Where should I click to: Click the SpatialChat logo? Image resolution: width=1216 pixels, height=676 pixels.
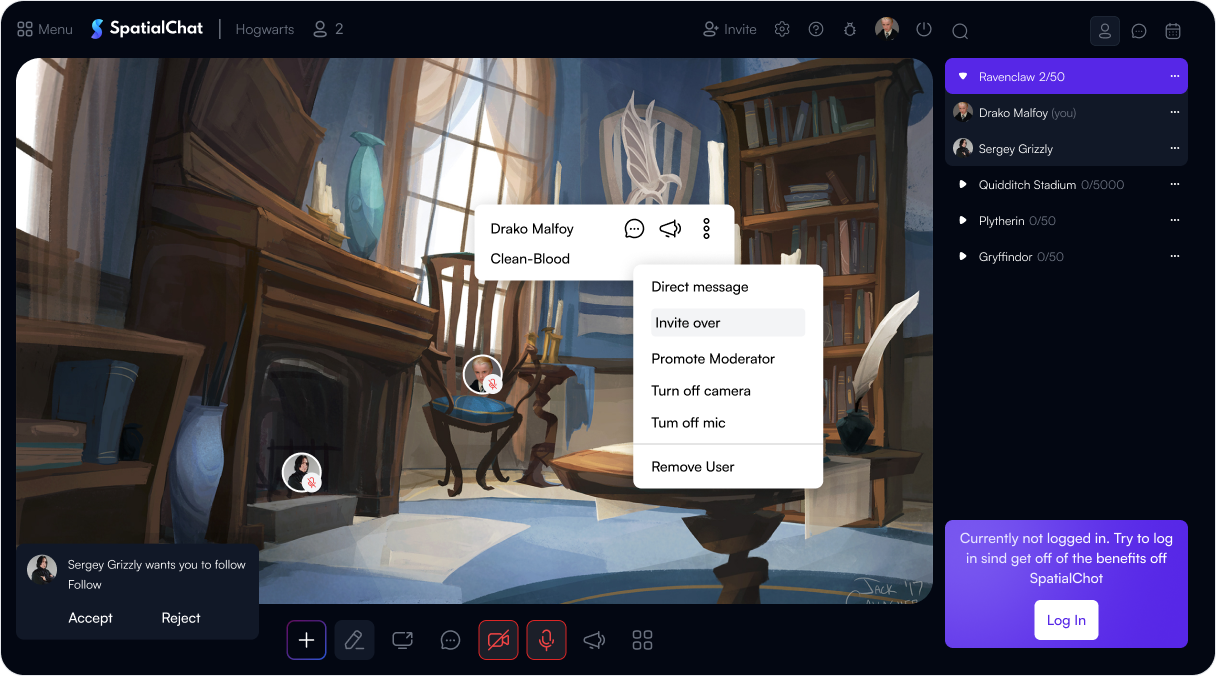point(146,29)
